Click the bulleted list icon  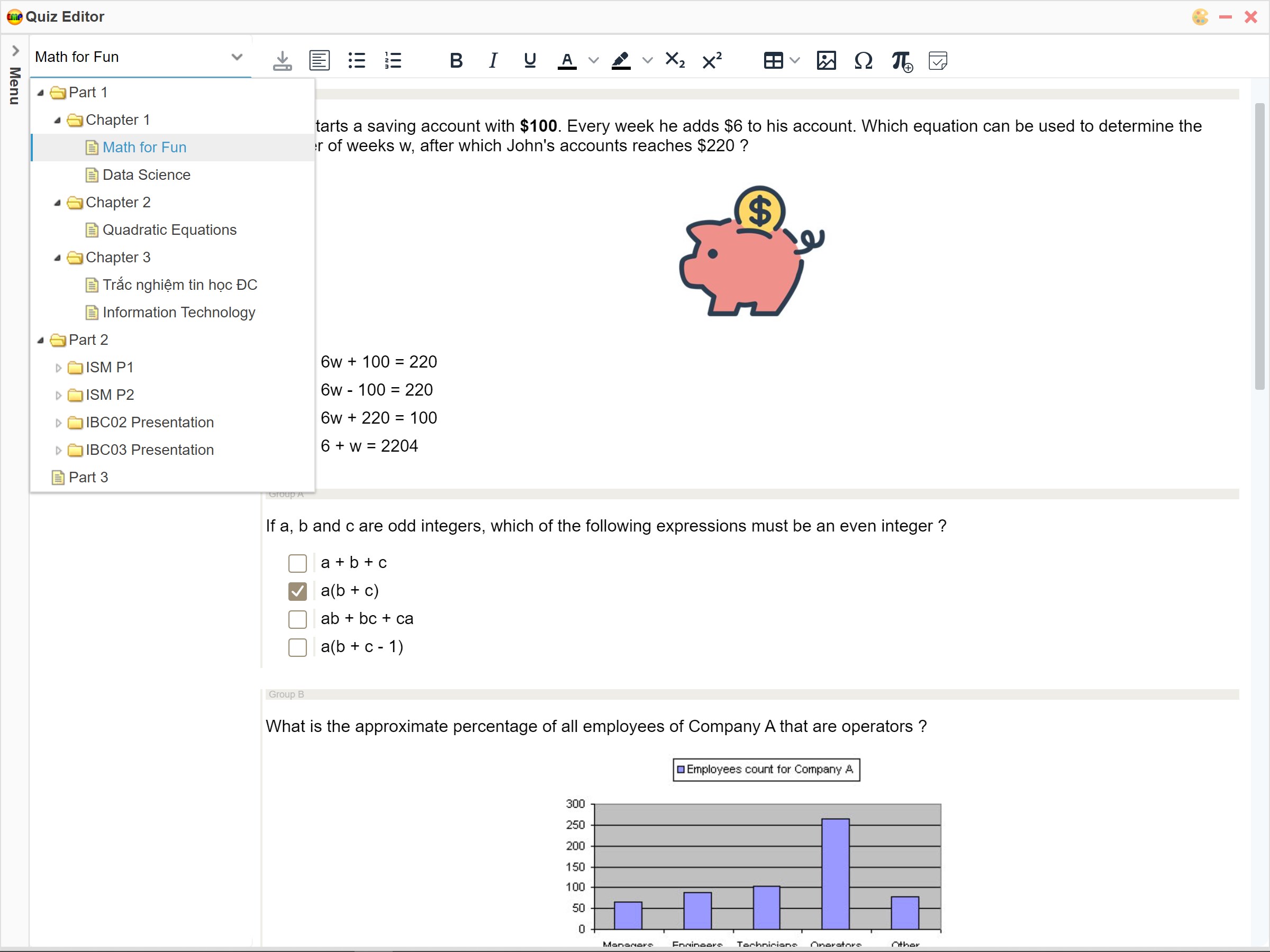point(357,60)
